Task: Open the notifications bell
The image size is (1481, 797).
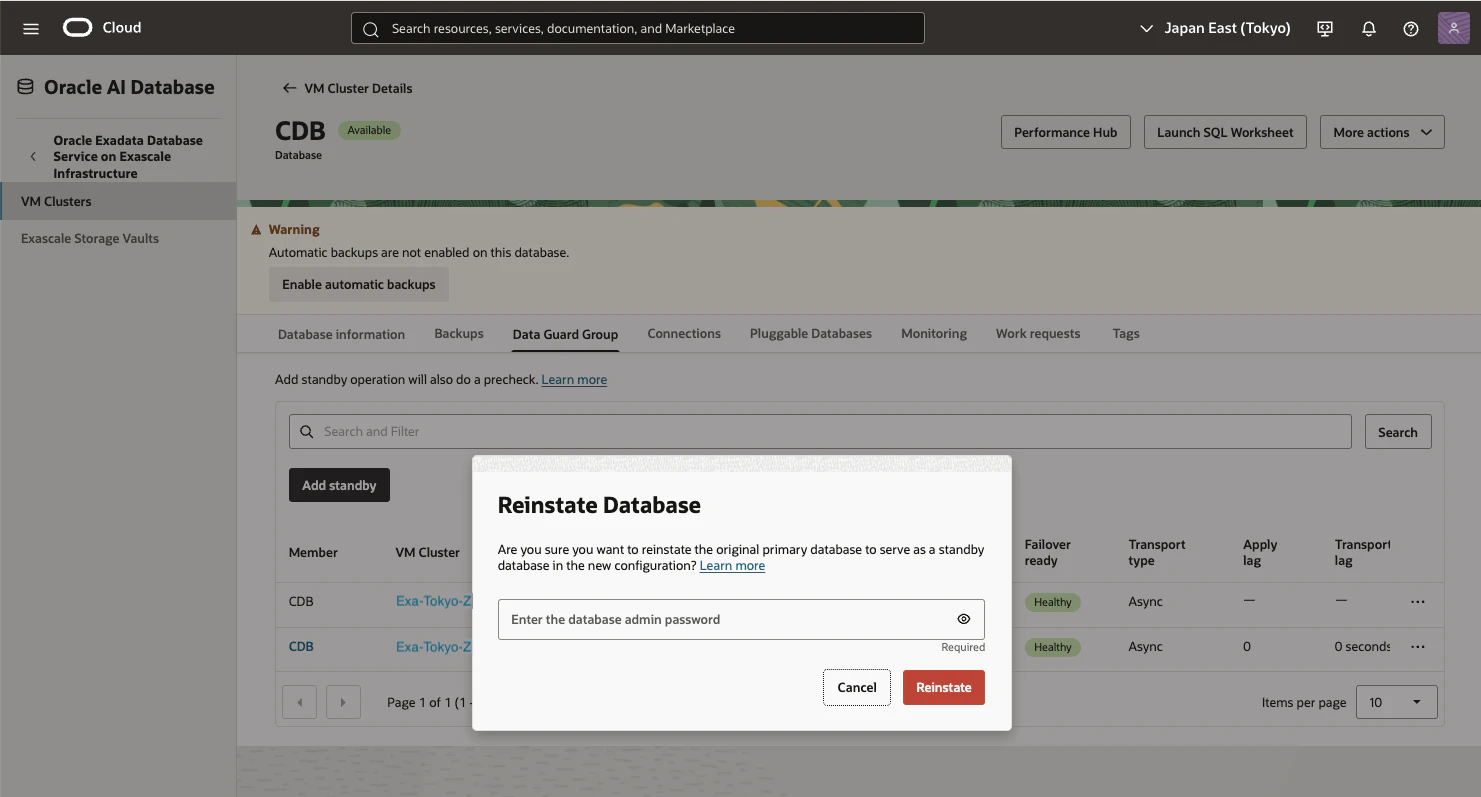Action: pyautogui.click(x=1369, y=28)
